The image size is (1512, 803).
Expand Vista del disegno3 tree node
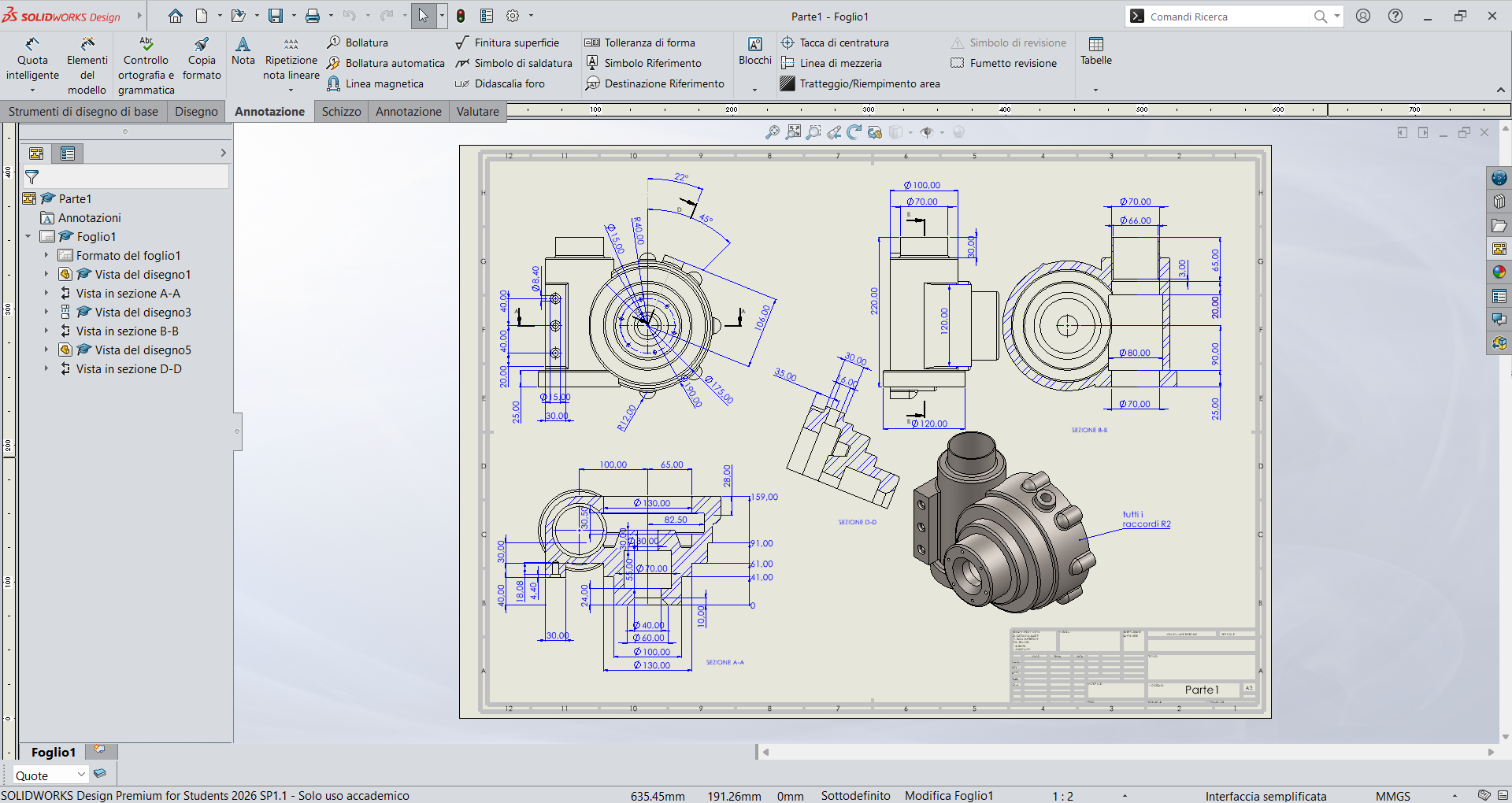point(46,312)
